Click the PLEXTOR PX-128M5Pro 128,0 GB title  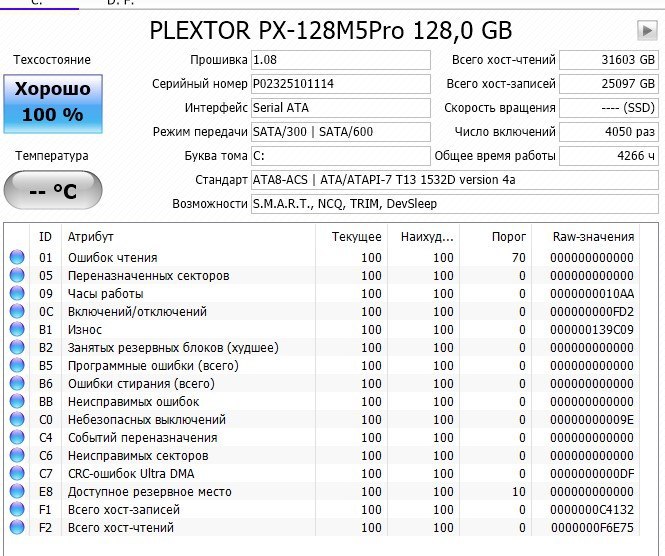[331, 31]
